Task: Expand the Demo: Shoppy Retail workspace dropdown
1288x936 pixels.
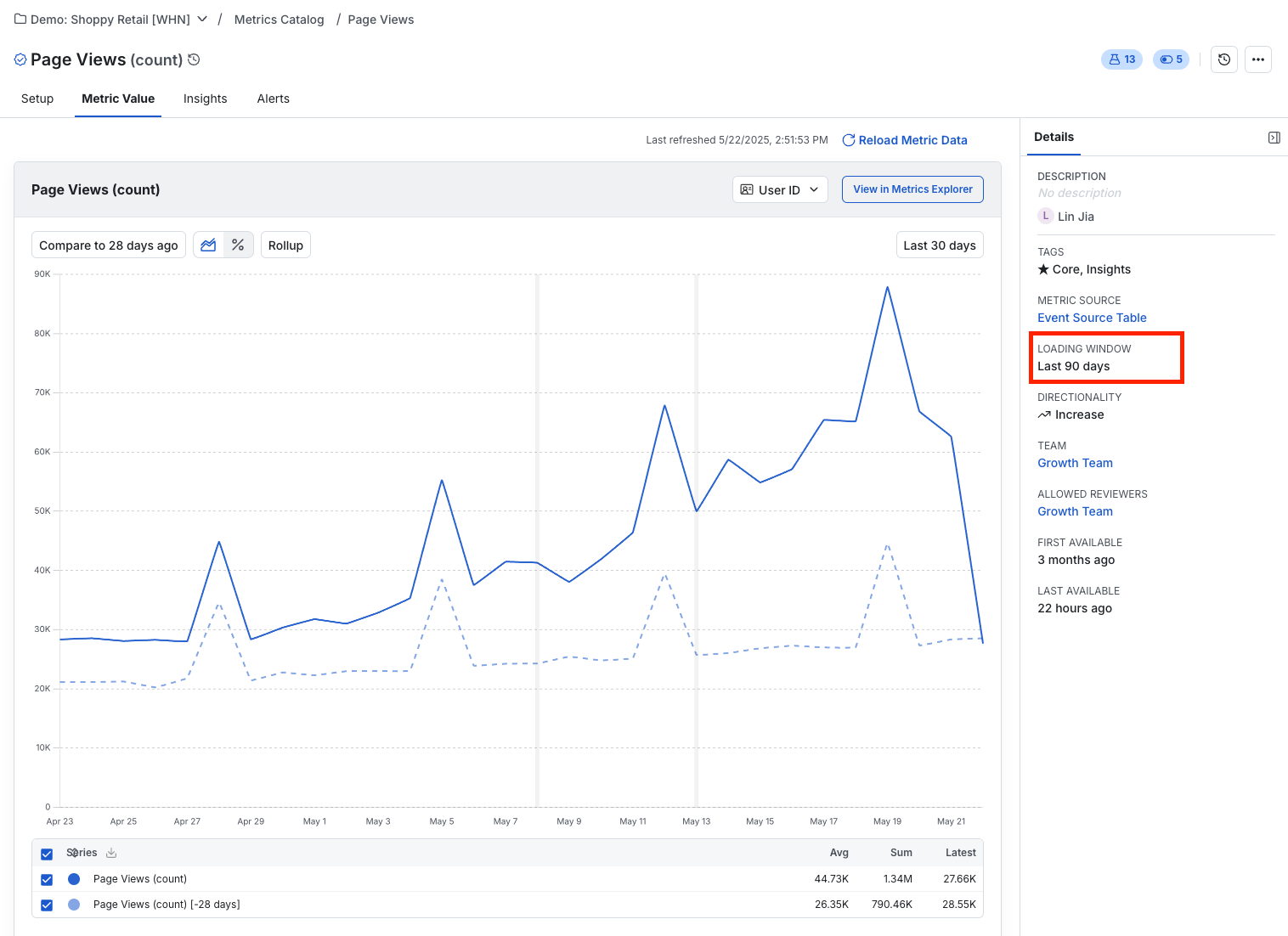Action: click(202, 18)
